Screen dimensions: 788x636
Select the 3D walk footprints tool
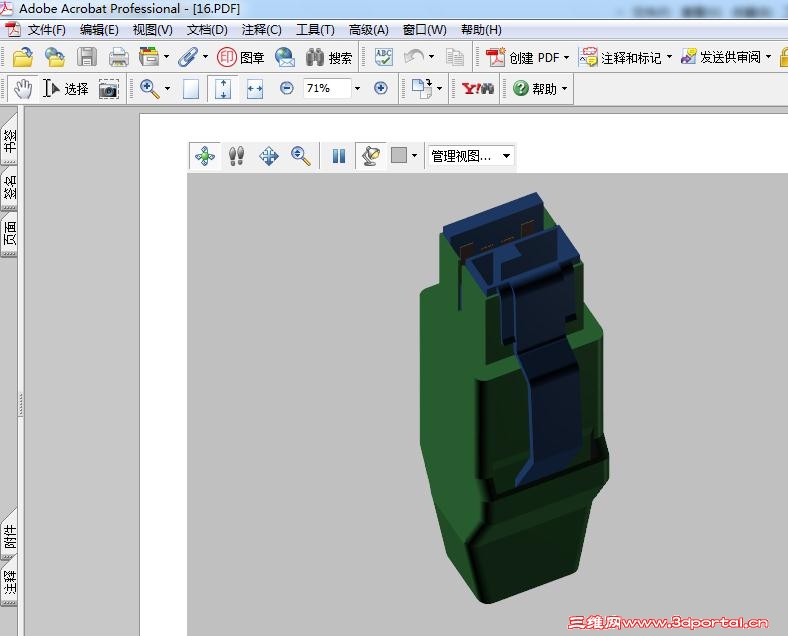pyautogui.click(x=236, y=156)
